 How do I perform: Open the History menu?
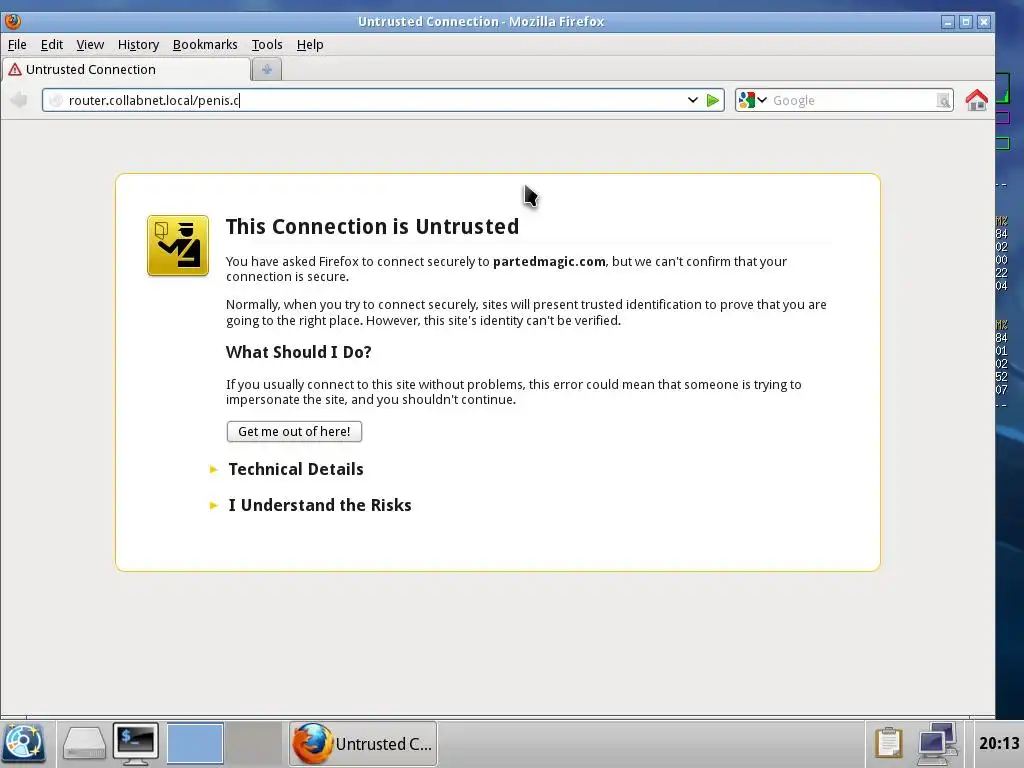(x=138, y=44)
